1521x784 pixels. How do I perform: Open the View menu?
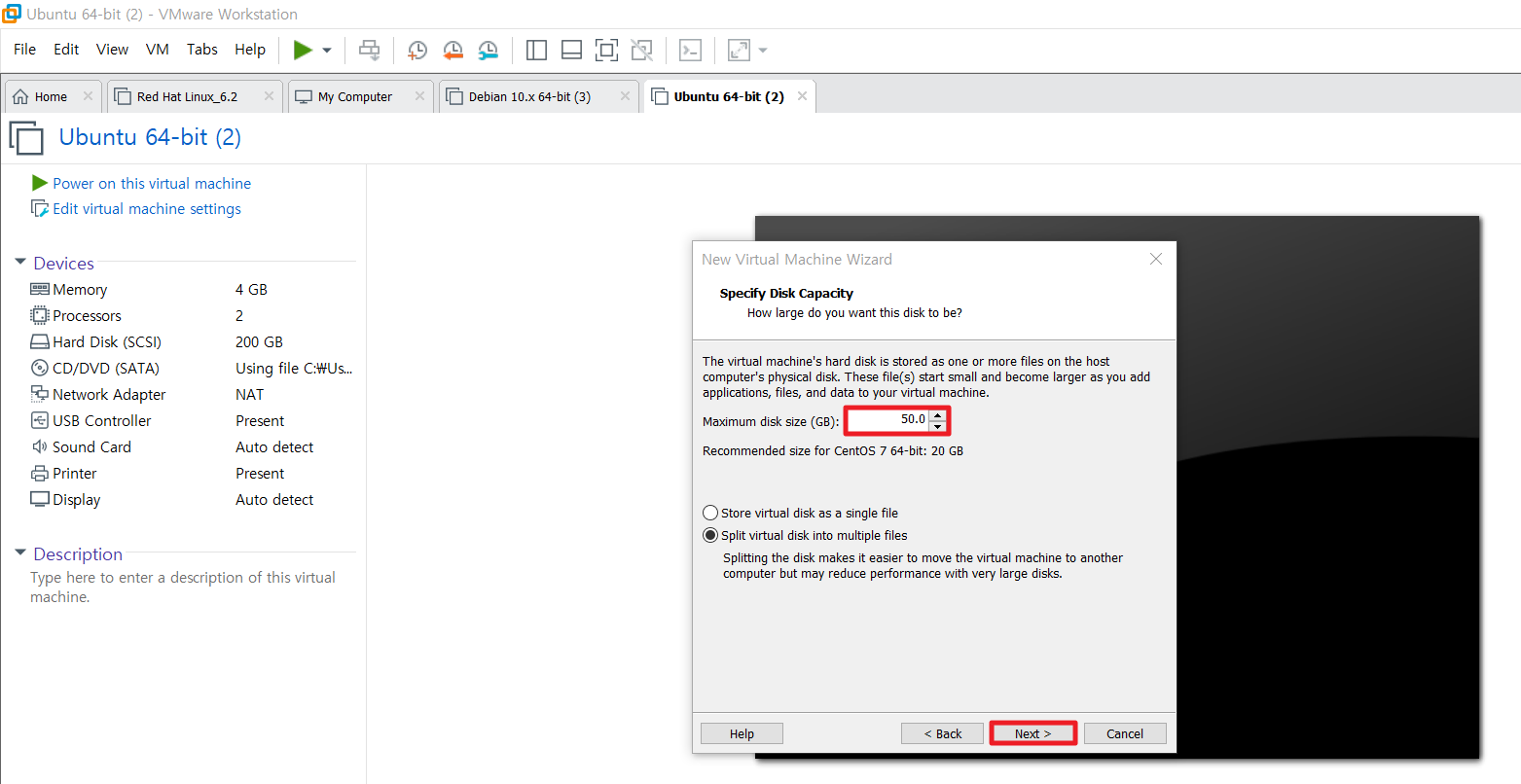[112, 50]
